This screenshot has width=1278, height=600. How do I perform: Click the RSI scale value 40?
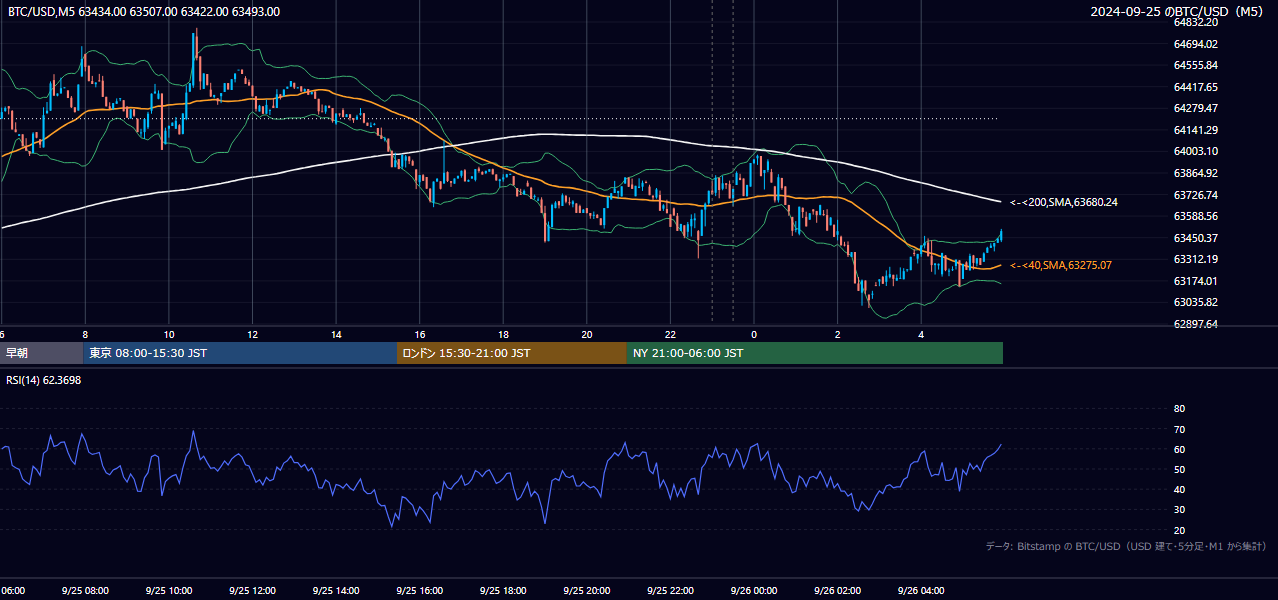1179,490
